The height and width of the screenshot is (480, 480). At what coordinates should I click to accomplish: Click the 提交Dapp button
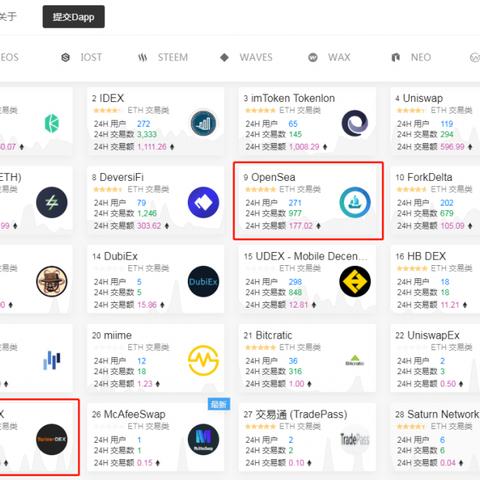point(73,17)
